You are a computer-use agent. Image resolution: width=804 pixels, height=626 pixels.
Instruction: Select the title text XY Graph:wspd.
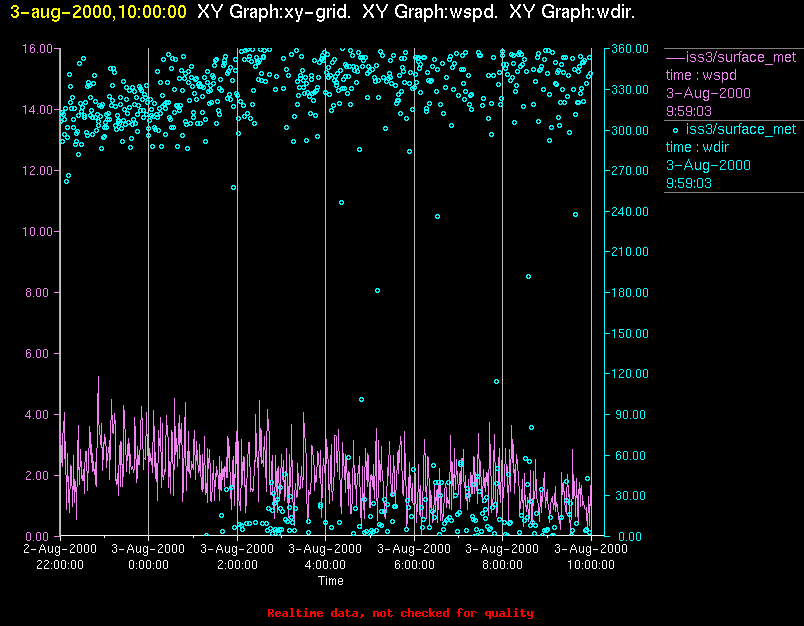point(430,11)
